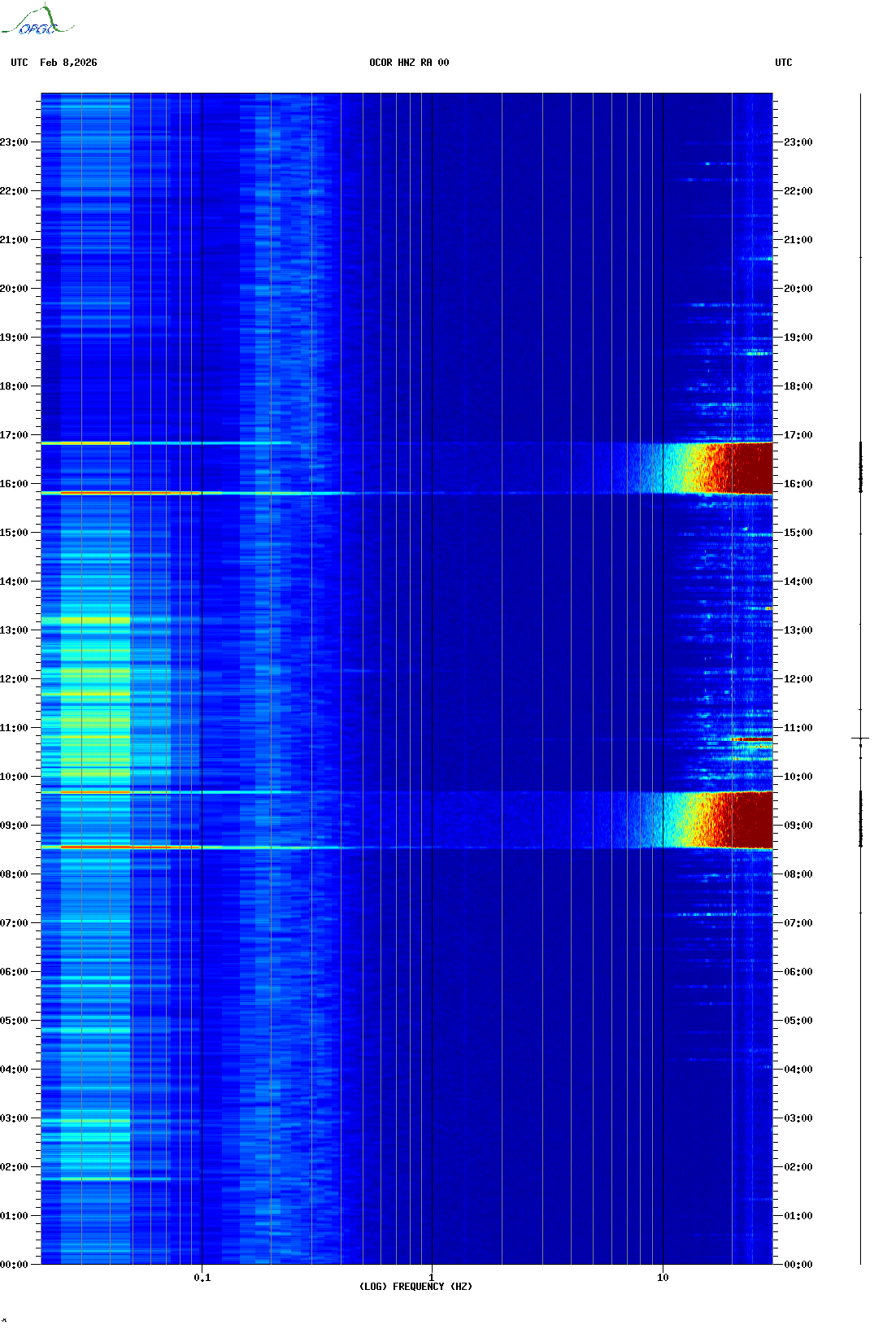Click the right axis 00:00 time label

click(x=798, y=1265)
